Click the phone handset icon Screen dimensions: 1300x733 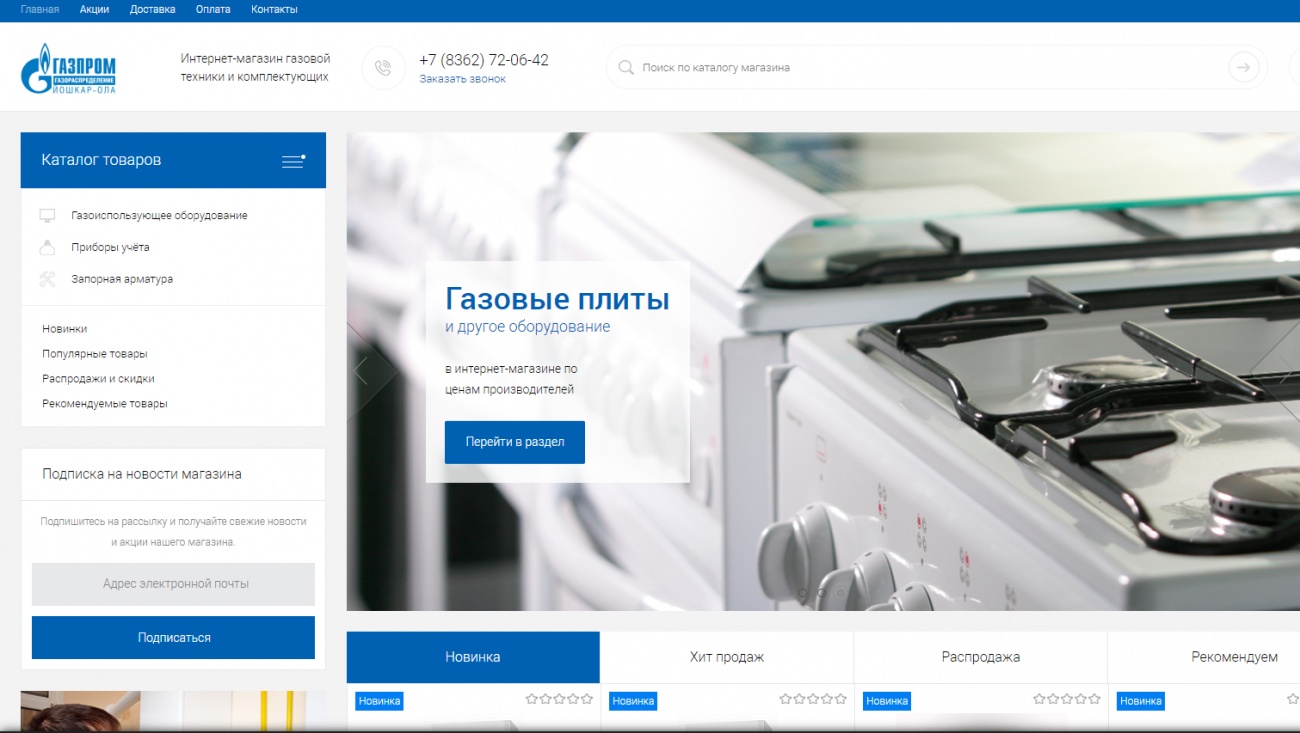[x=383, y=68]
